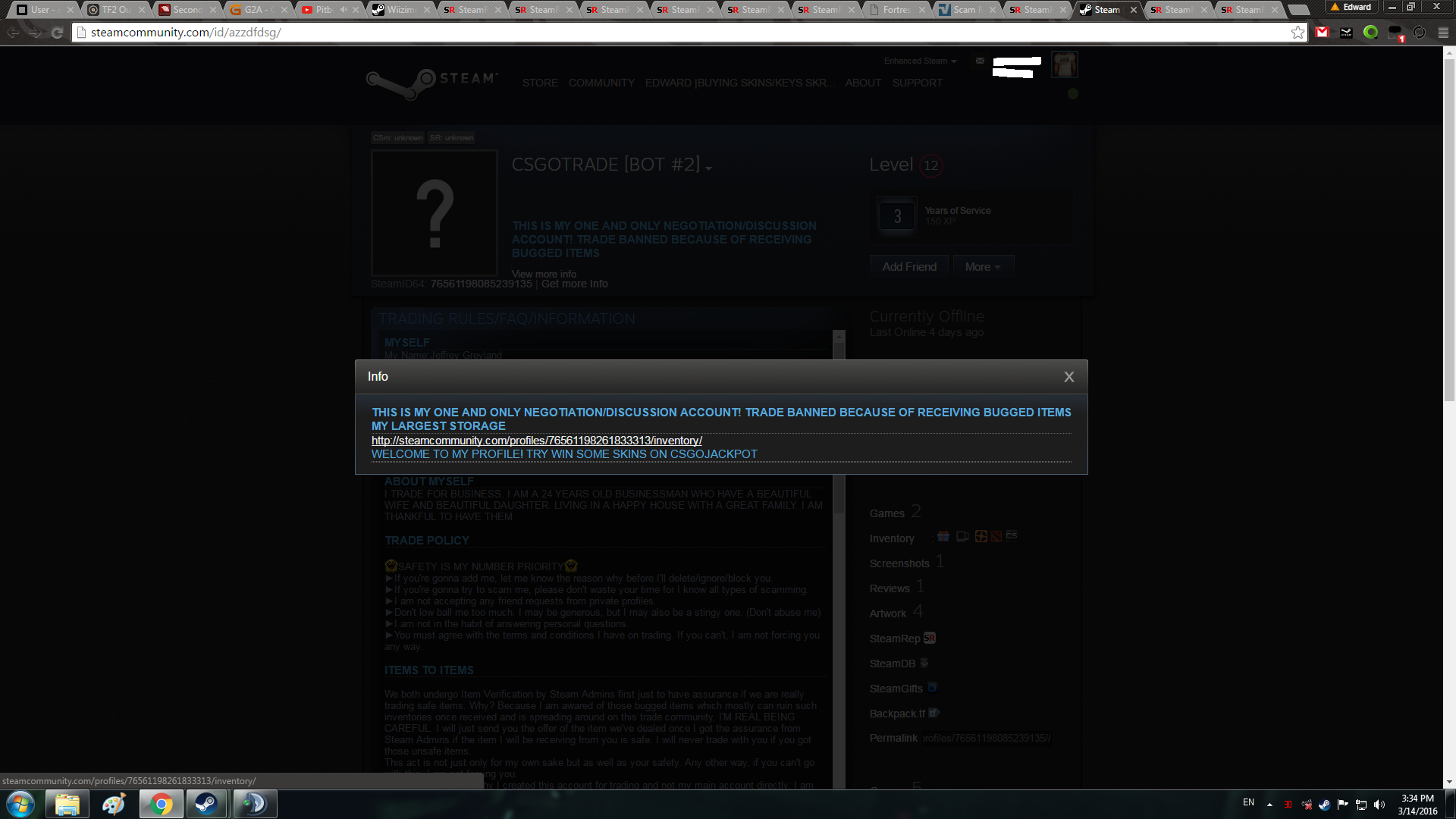Open the Gmail extension icon
The height and width of the screenshot is (819, 1456).
(1322, 33)
